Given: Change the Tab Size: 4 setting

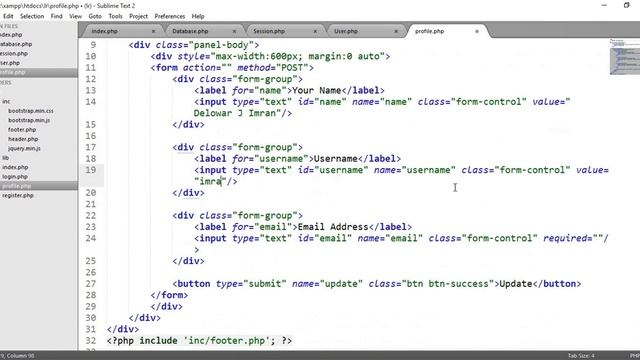Looking at the screenshot, I should pos(581,356).
